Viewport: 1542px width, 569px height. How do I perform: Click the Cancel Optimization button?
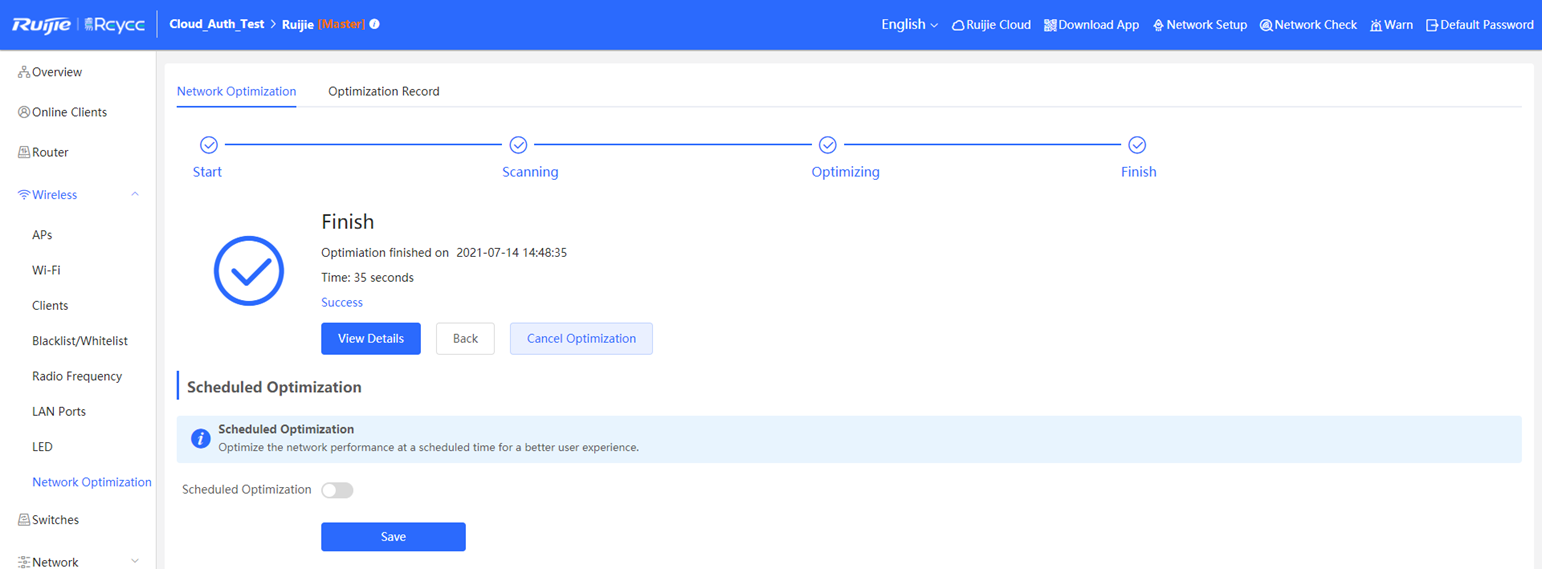(581, 339)
